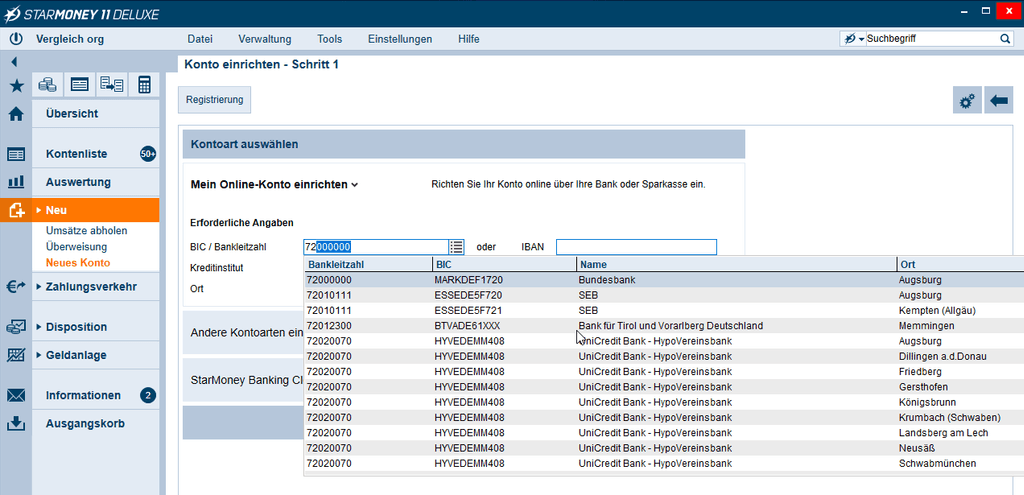This screenshot has height=495, width=1024.
Task: Select HypoVereinsbank Königsbrunn row
Action: tap(664, 402)
